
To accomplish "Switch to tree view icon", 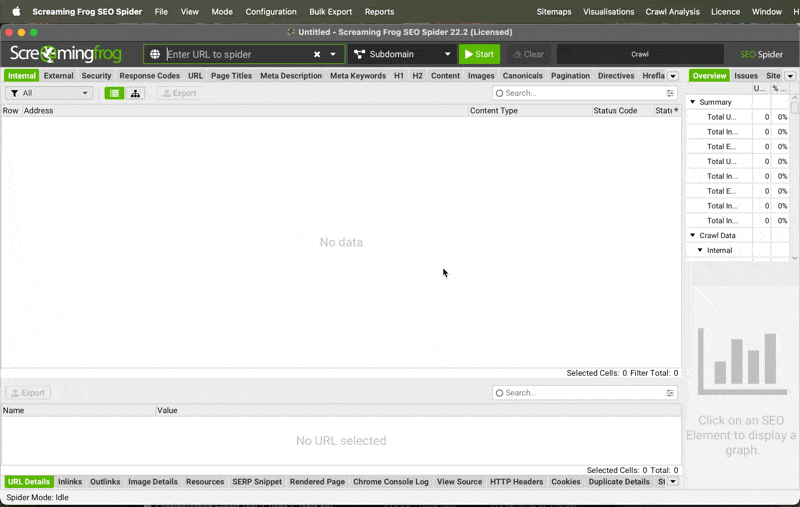I will coord(135,93).
